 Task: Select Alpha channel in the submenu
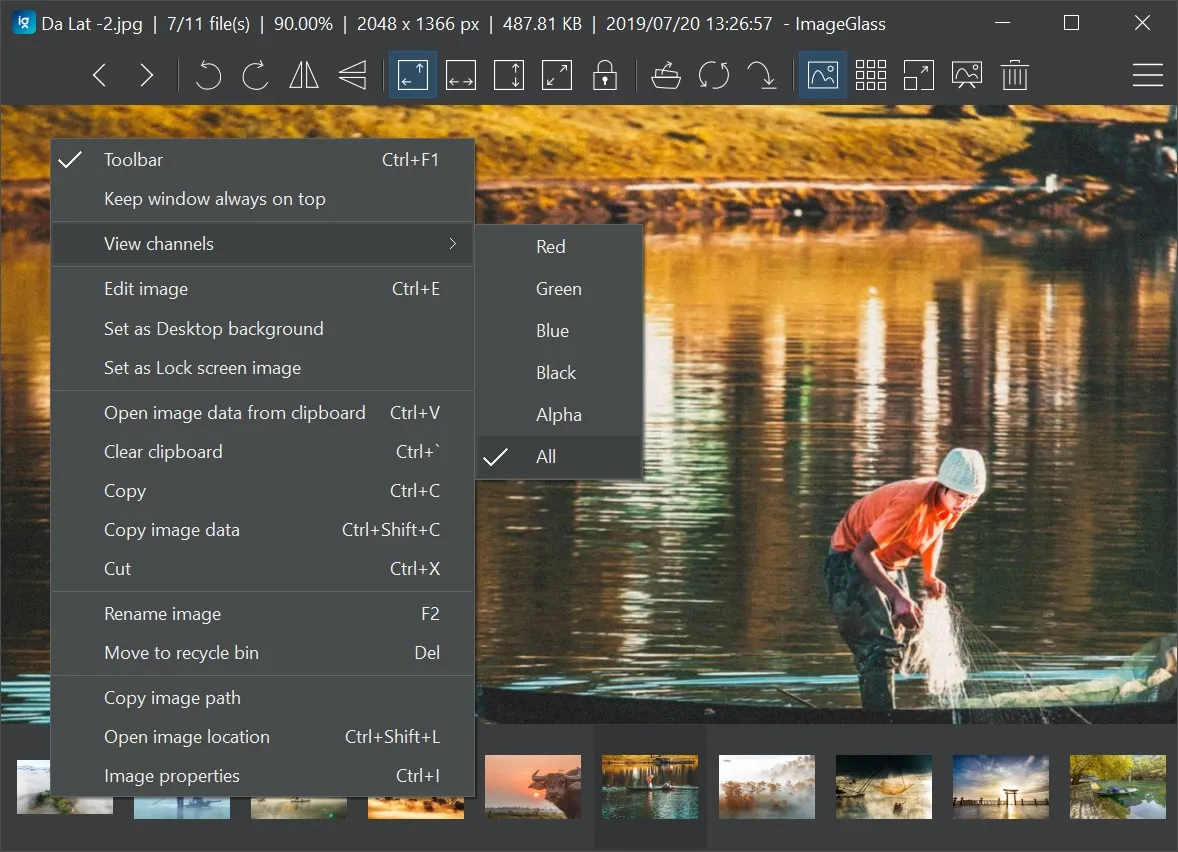[559, 415]
